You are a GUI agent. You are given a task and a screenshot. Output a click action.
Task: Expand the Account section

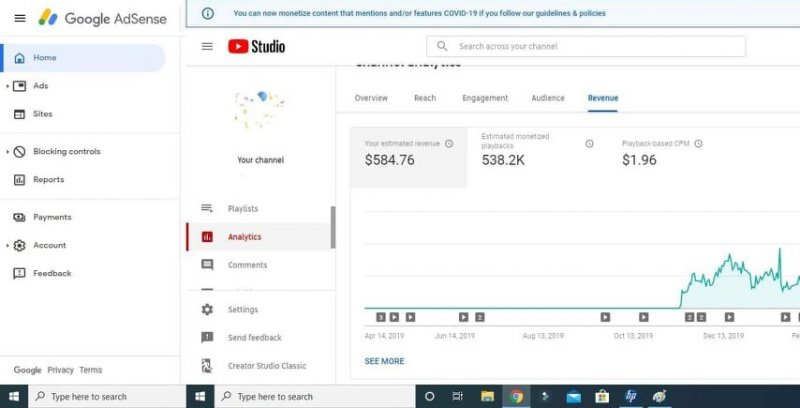click(8, 245)
